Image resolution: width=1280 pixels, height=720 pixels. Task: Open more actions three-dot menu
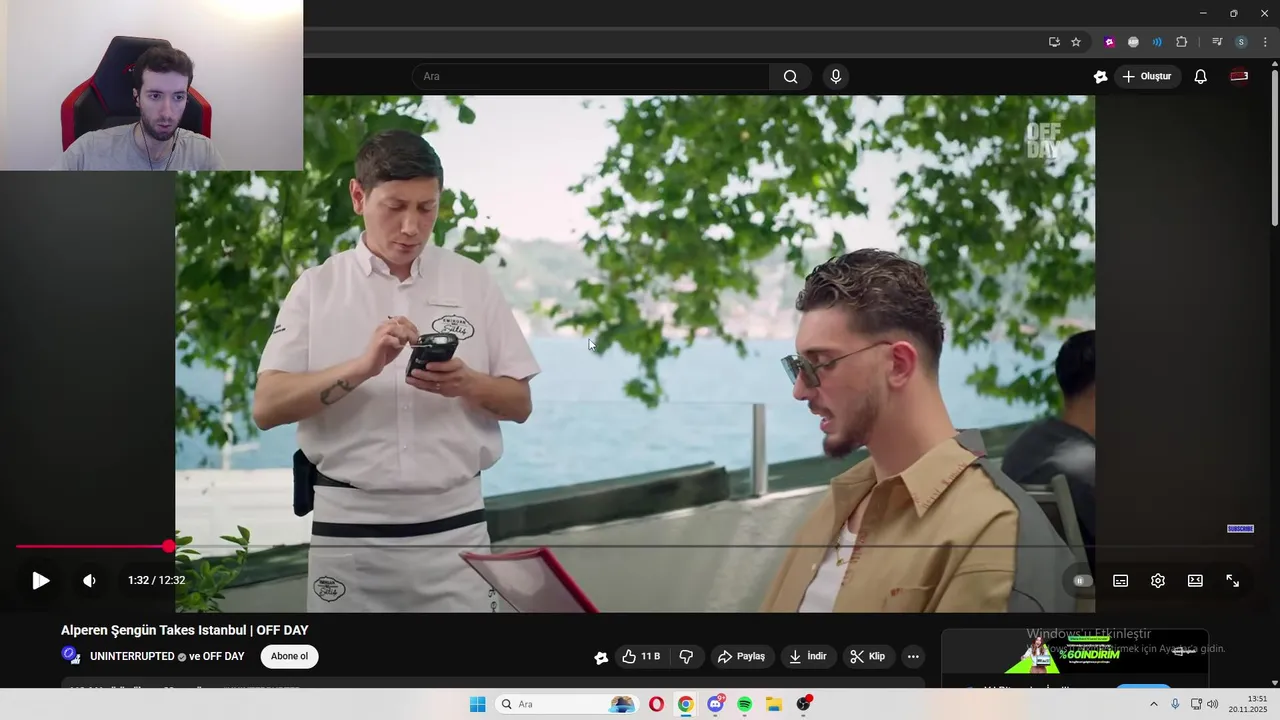pos(913,657)
